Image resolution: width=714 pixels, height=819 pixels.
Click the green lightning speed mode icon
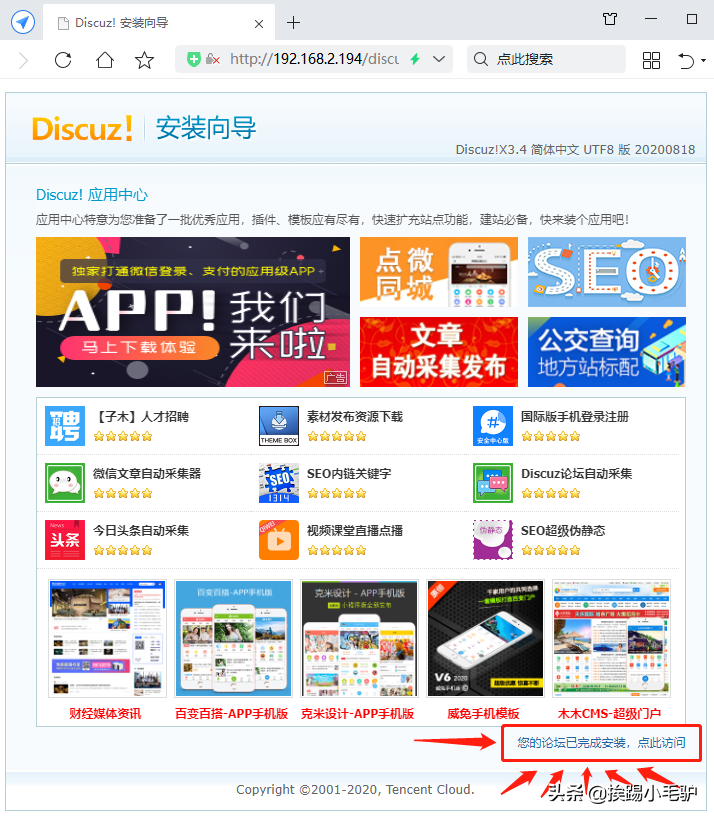click(415, 59)
